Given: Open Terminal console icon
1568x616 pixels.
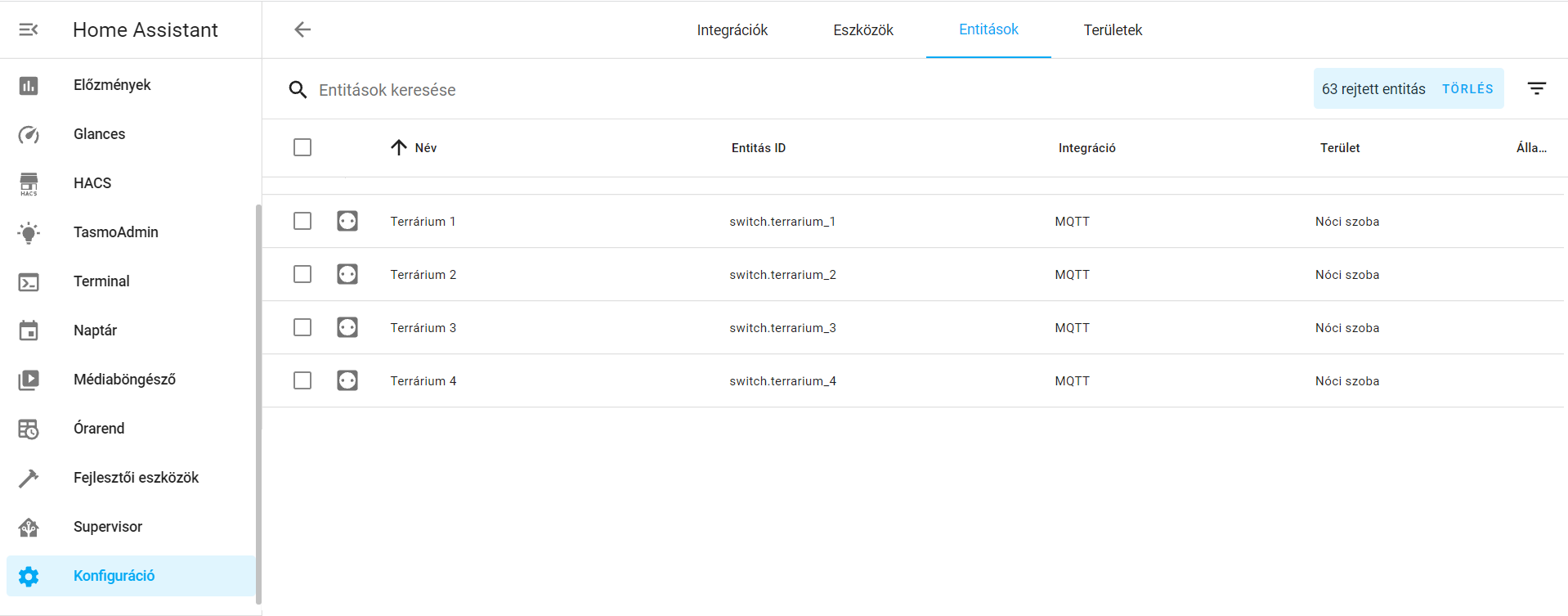Looking at the screenshot, I should pos(29,281).
